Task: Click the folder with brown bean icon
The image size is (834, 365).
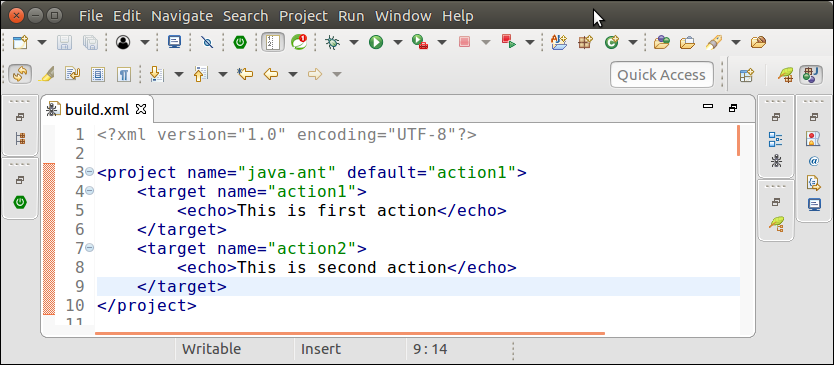Action: coord(758,42)
